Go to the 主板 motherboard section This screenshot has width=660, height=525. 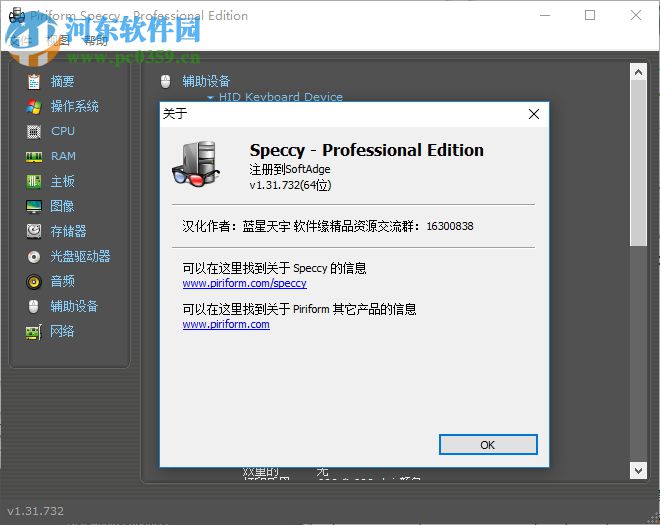point(62,181)
